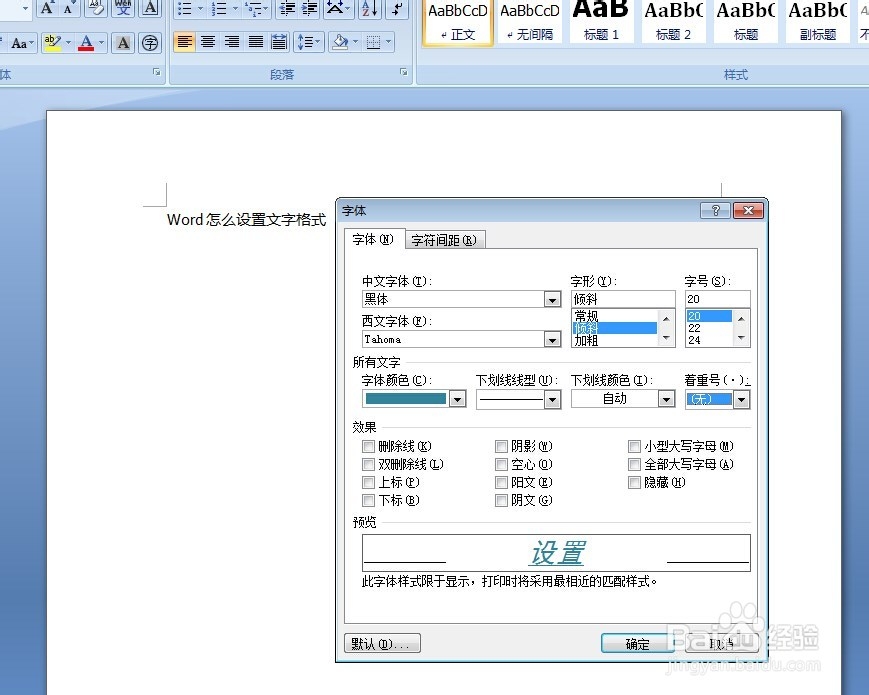This screenshot has width=869, height=695.
Task: Click the Multilevel List icon
Action: (x=253, y=8)
